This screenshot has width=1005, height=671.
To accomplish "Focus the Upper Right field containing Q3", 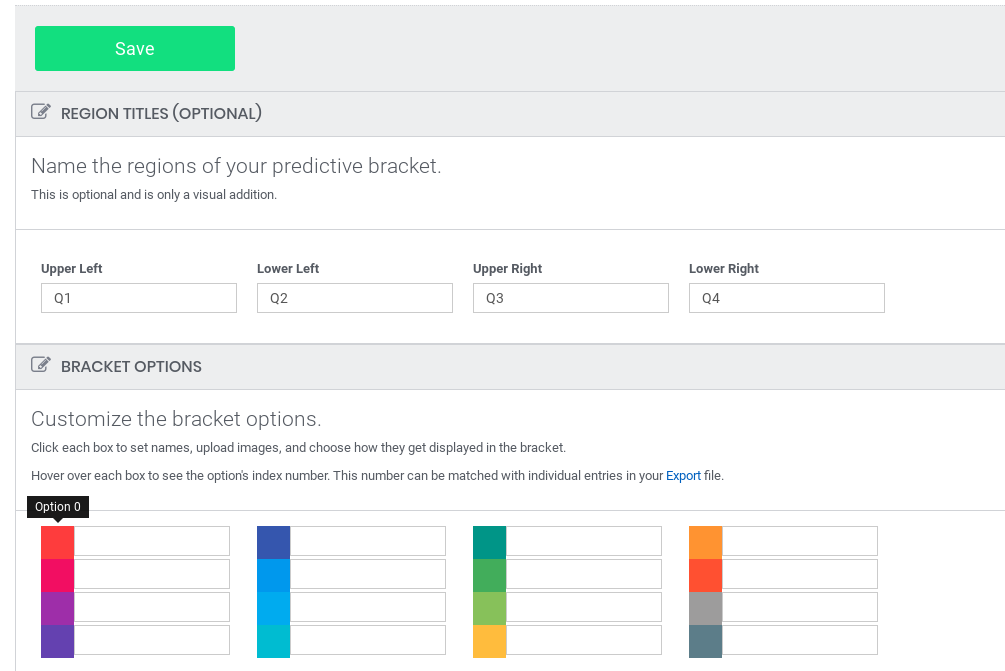I will point(571,298).
